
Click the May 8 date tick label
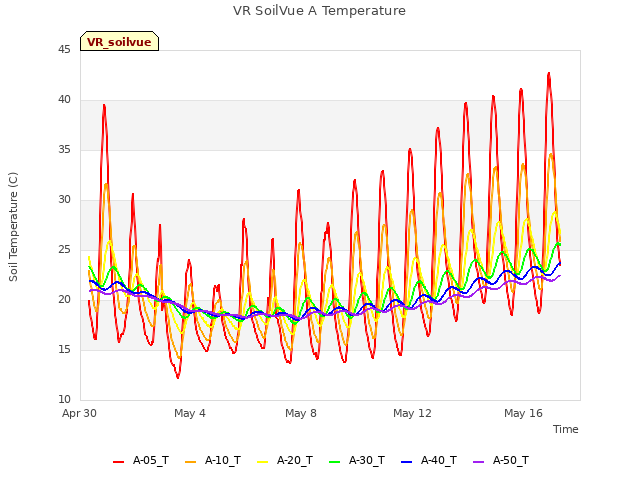coord(301,413)
